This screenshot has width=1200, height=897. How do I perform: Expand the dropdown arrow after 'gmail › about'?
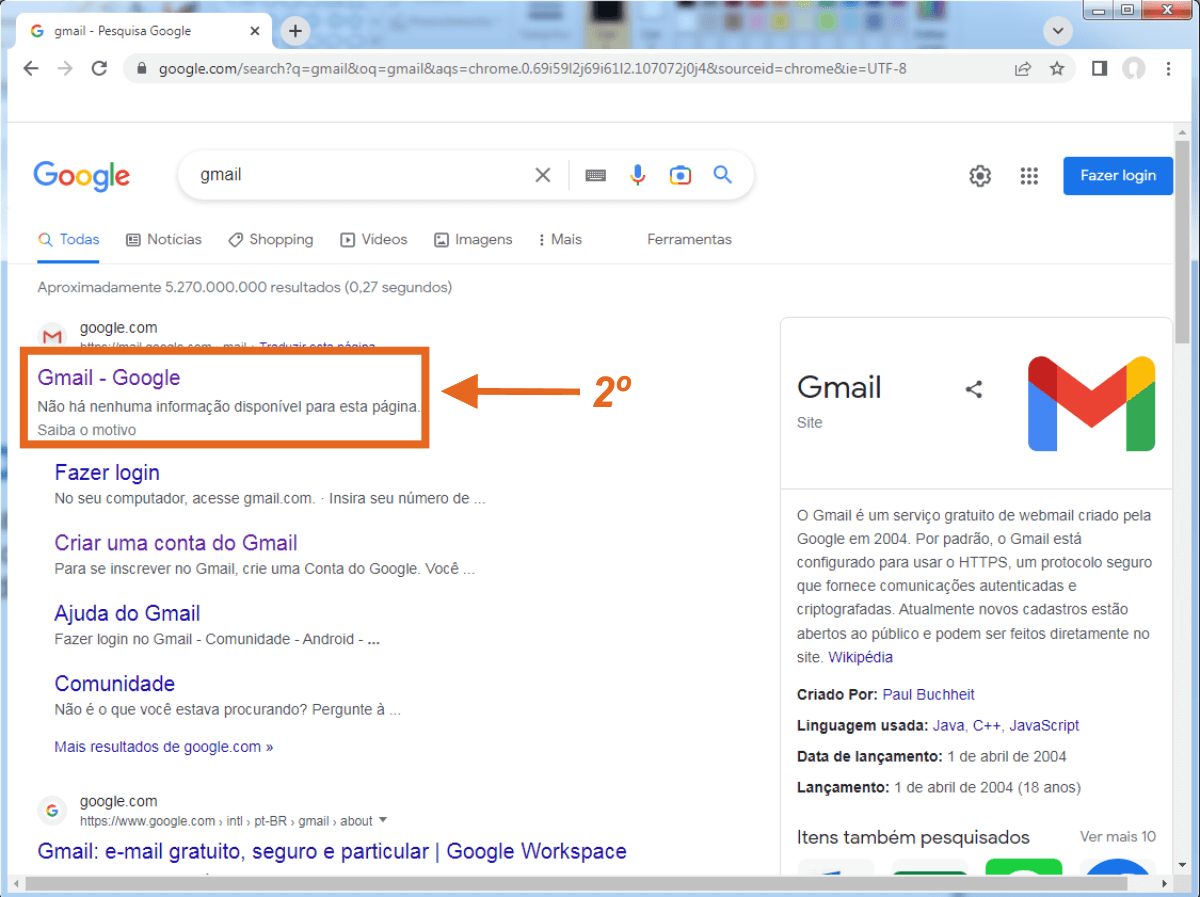coord(382,821)
